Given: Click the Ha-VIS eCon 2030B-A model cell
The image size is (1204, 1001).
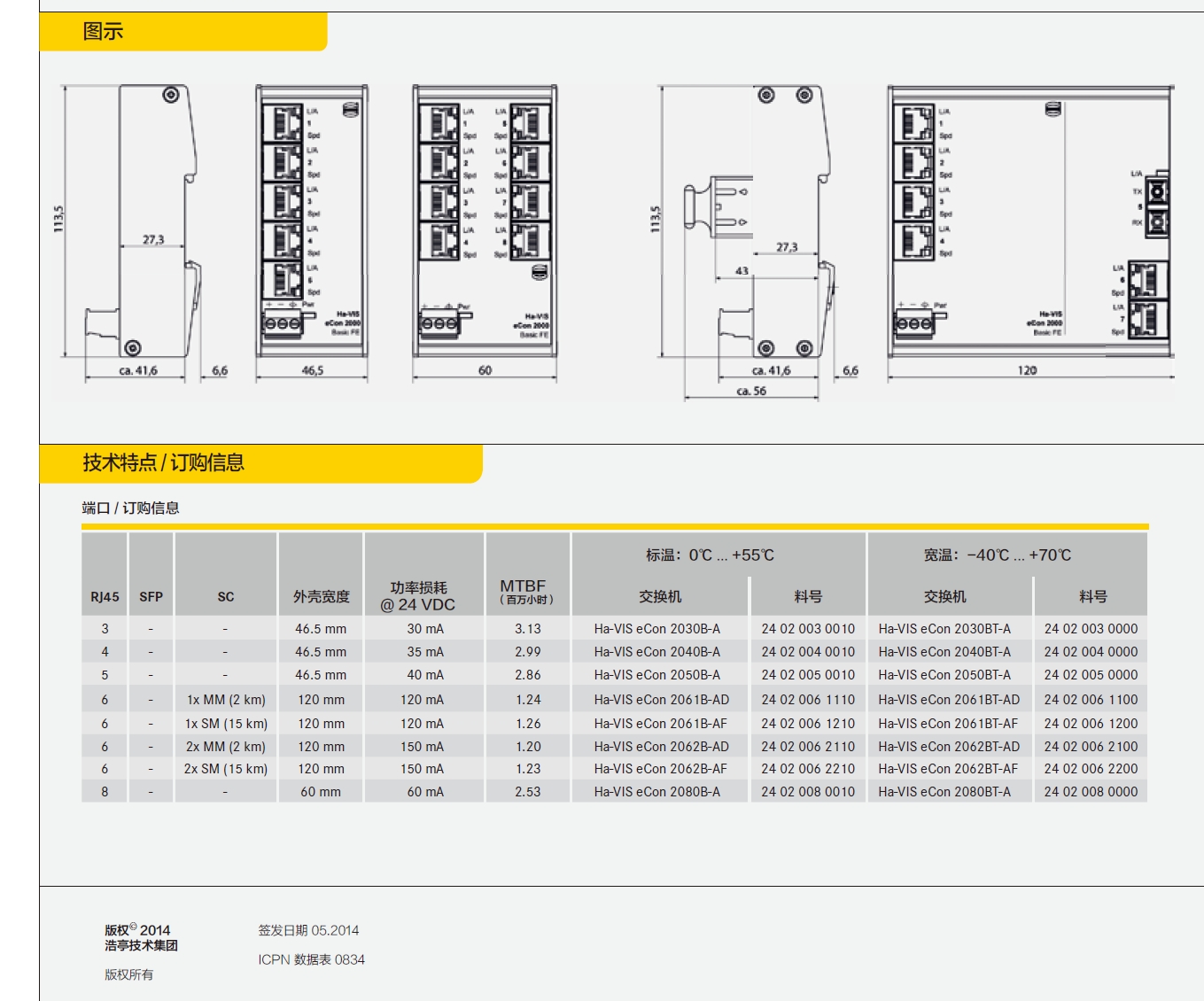Looking at the screenshot, I should (x=657, y=629).
